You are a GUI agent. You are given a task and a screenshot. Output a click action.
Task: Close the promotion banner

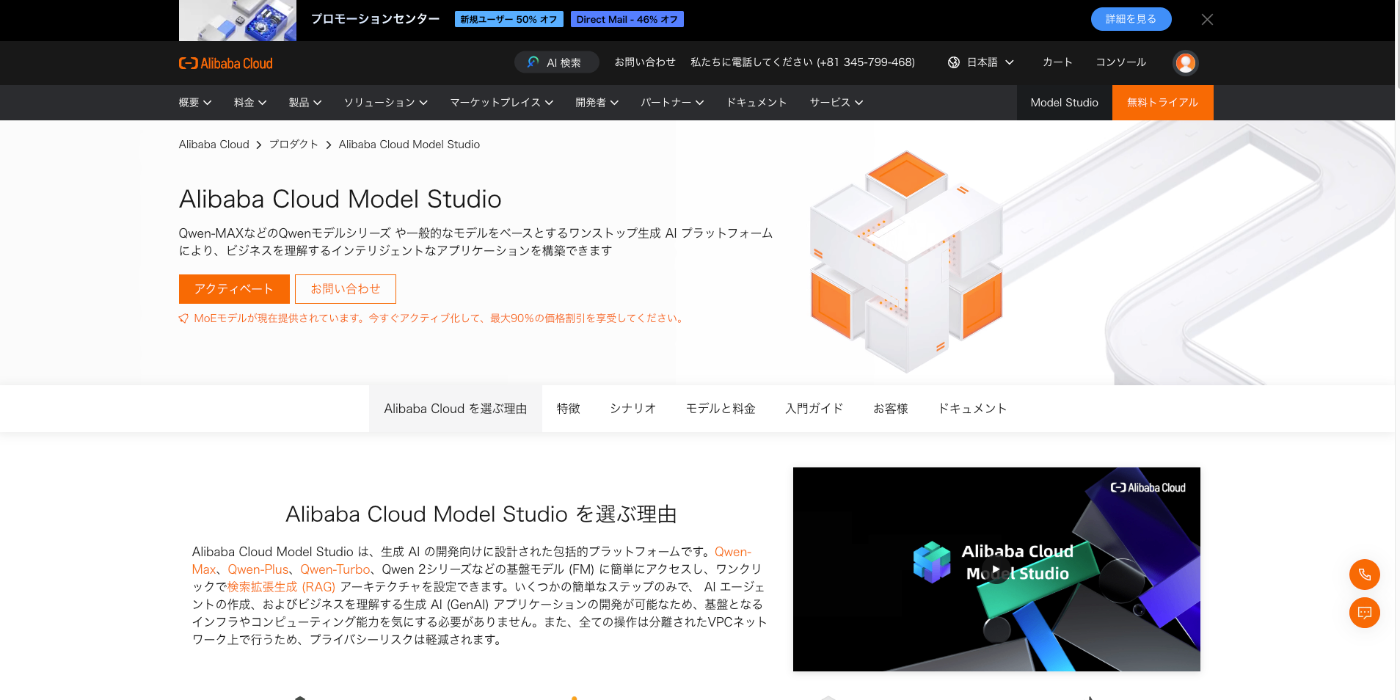[1207, 19]
